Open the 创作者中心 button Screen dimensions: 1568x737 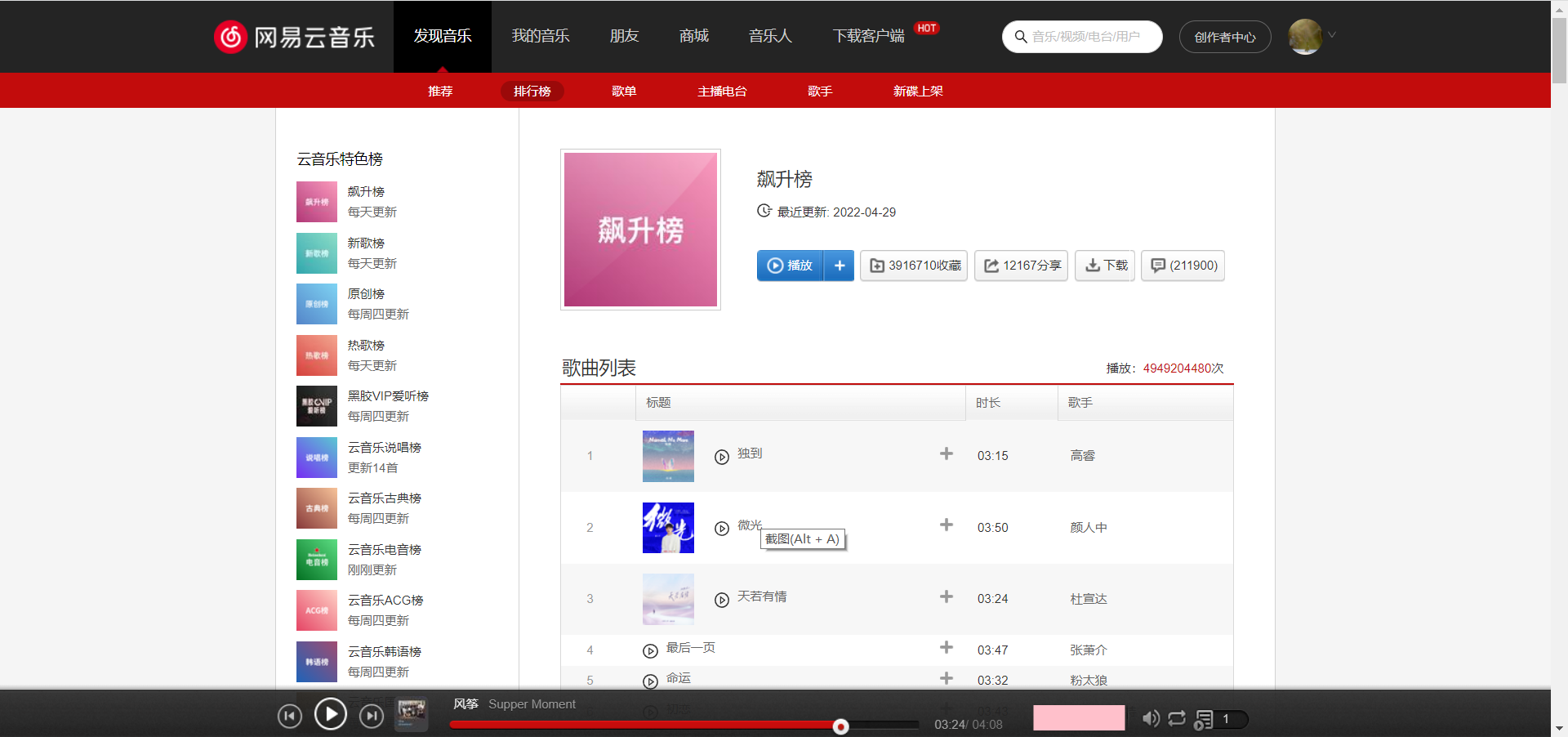1225,37
